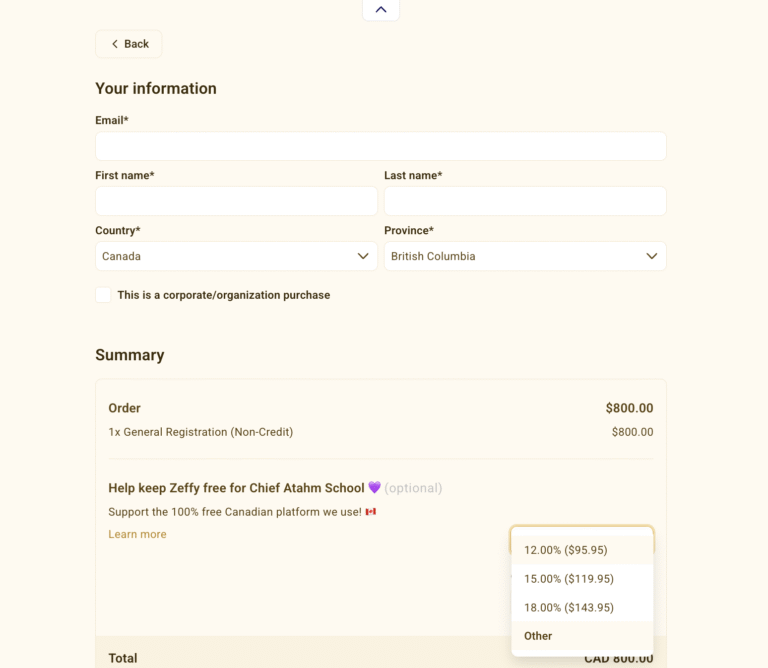Go back with the Back button
Image resolution: width=768 pixels, height=668 pixels.
(129, 44)
